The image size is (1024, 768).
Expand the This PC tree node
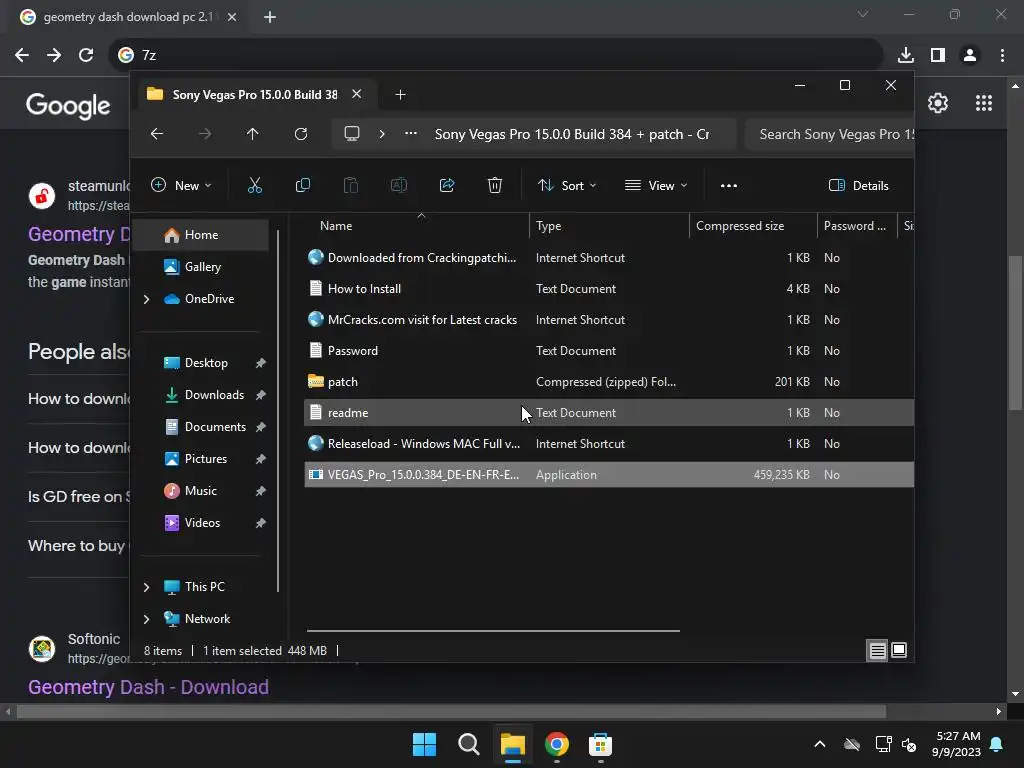[146, 587]
